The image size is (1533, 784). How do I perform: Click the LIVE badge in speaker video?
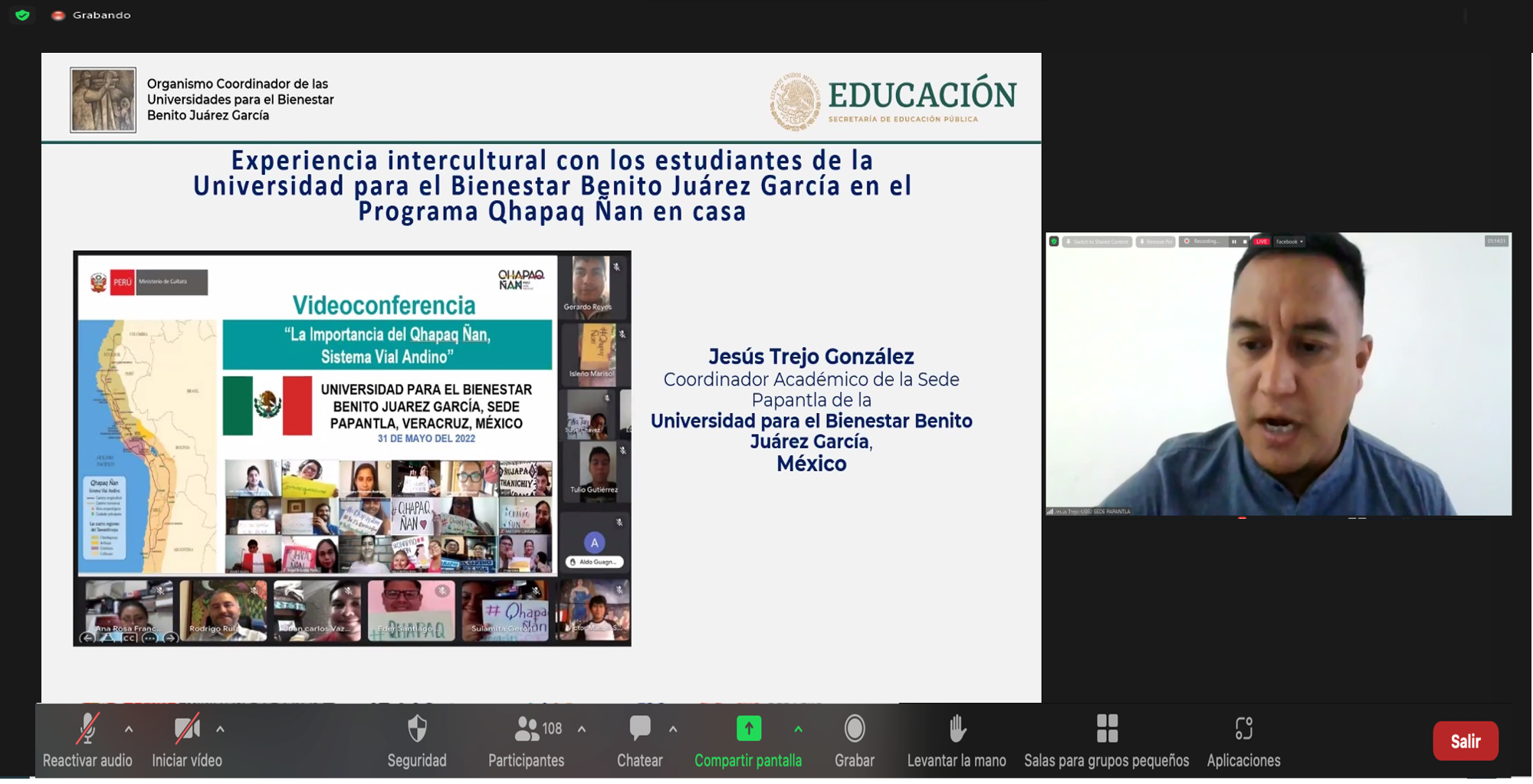coord(1262,241)
